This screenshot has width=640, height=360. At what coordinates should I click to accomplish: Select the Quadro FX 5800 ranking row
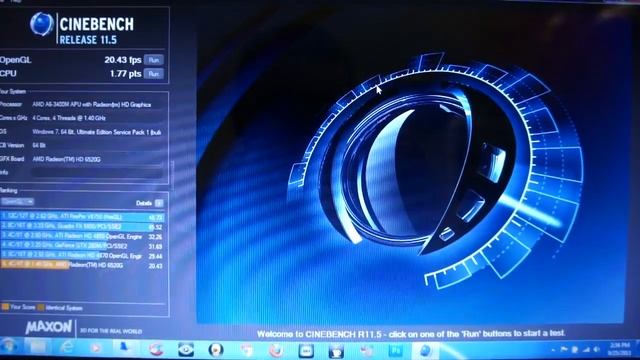click(x=82, y=227)
